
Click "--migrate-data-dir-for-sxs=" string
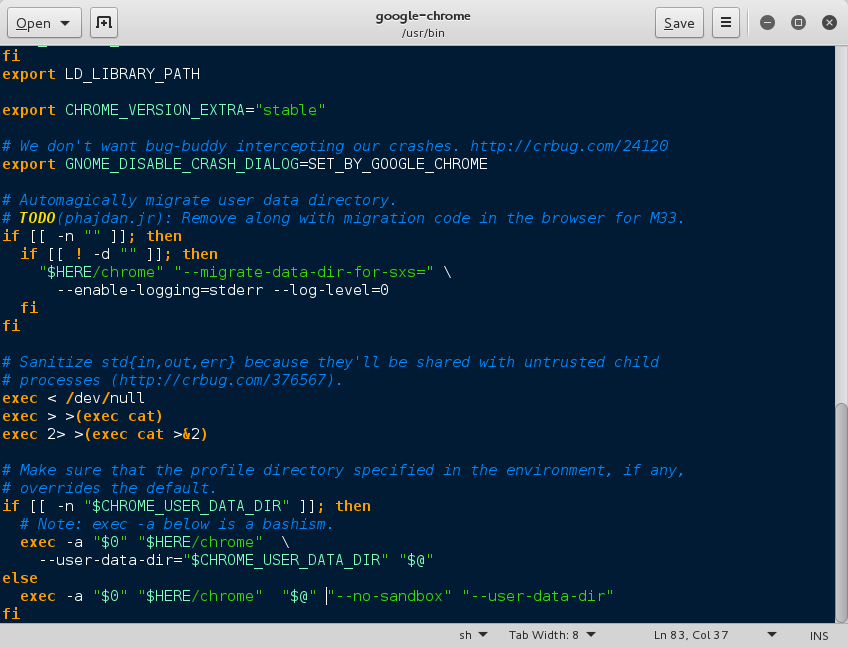303,272
